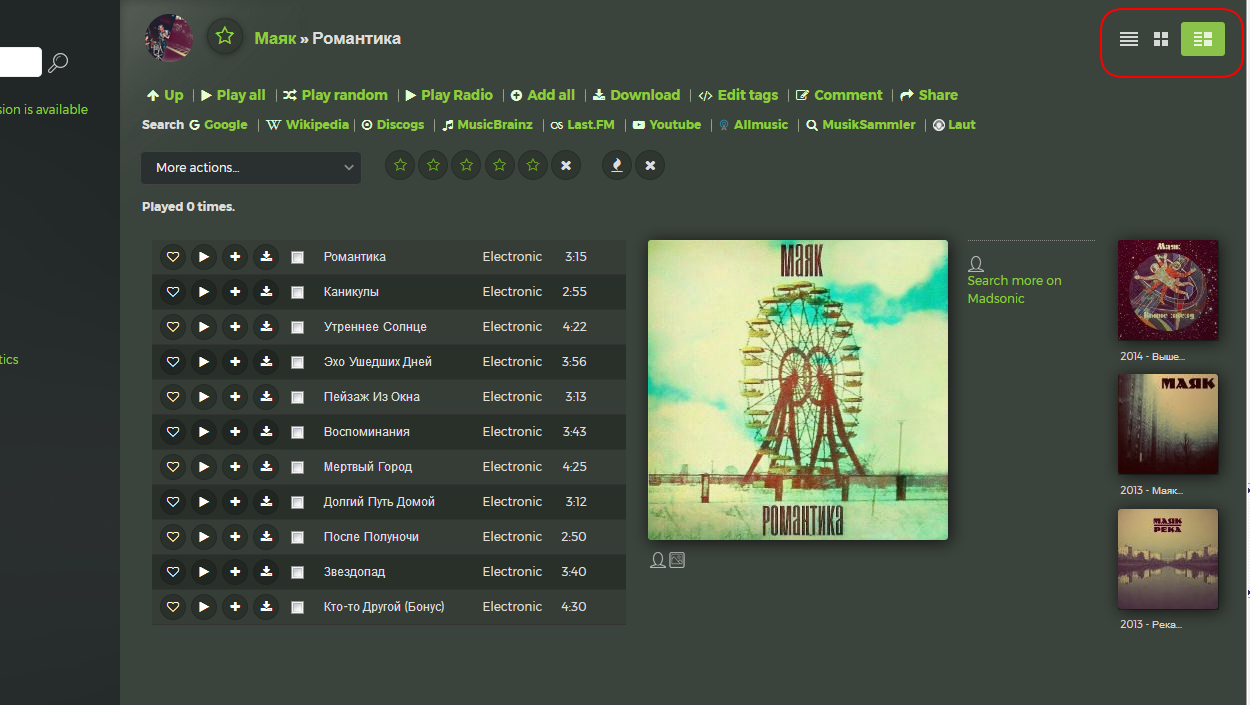The image size is (1250, 705).
Task: Search the album on Allmusic
Action: coord(754,125)
